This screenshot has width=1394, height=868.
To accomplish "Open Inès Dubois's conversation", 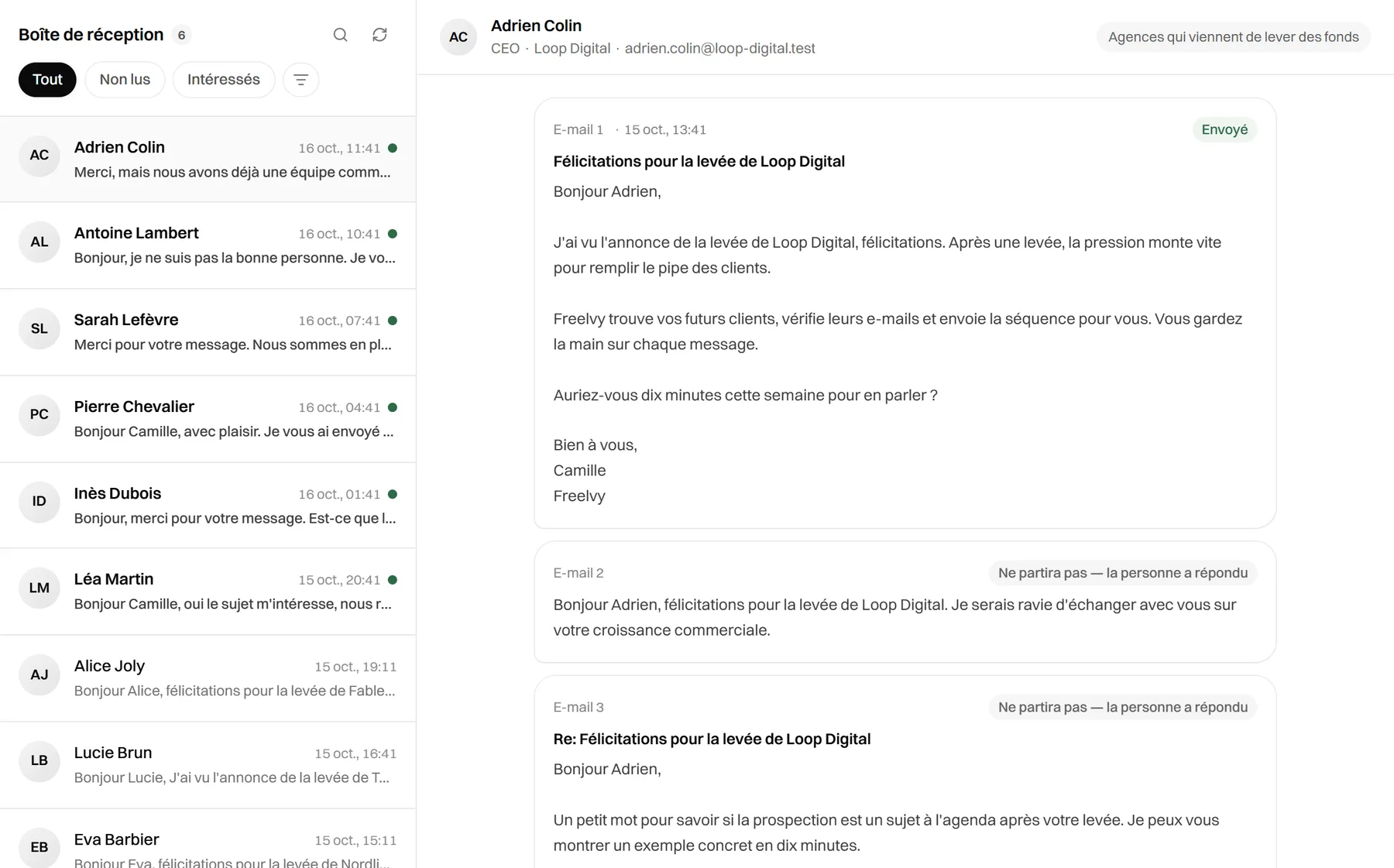I will coord(208,506).
